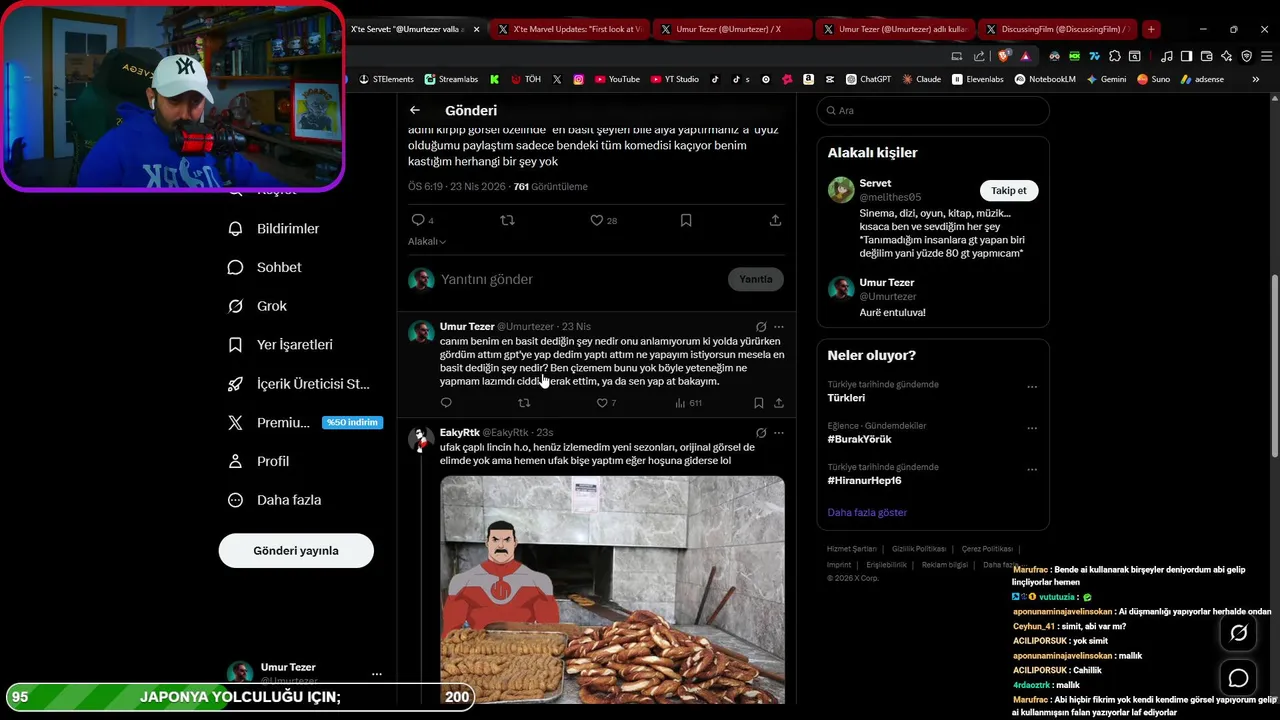Open Profil in the sidebar
1280x720 pixels.
click(259, 461)
